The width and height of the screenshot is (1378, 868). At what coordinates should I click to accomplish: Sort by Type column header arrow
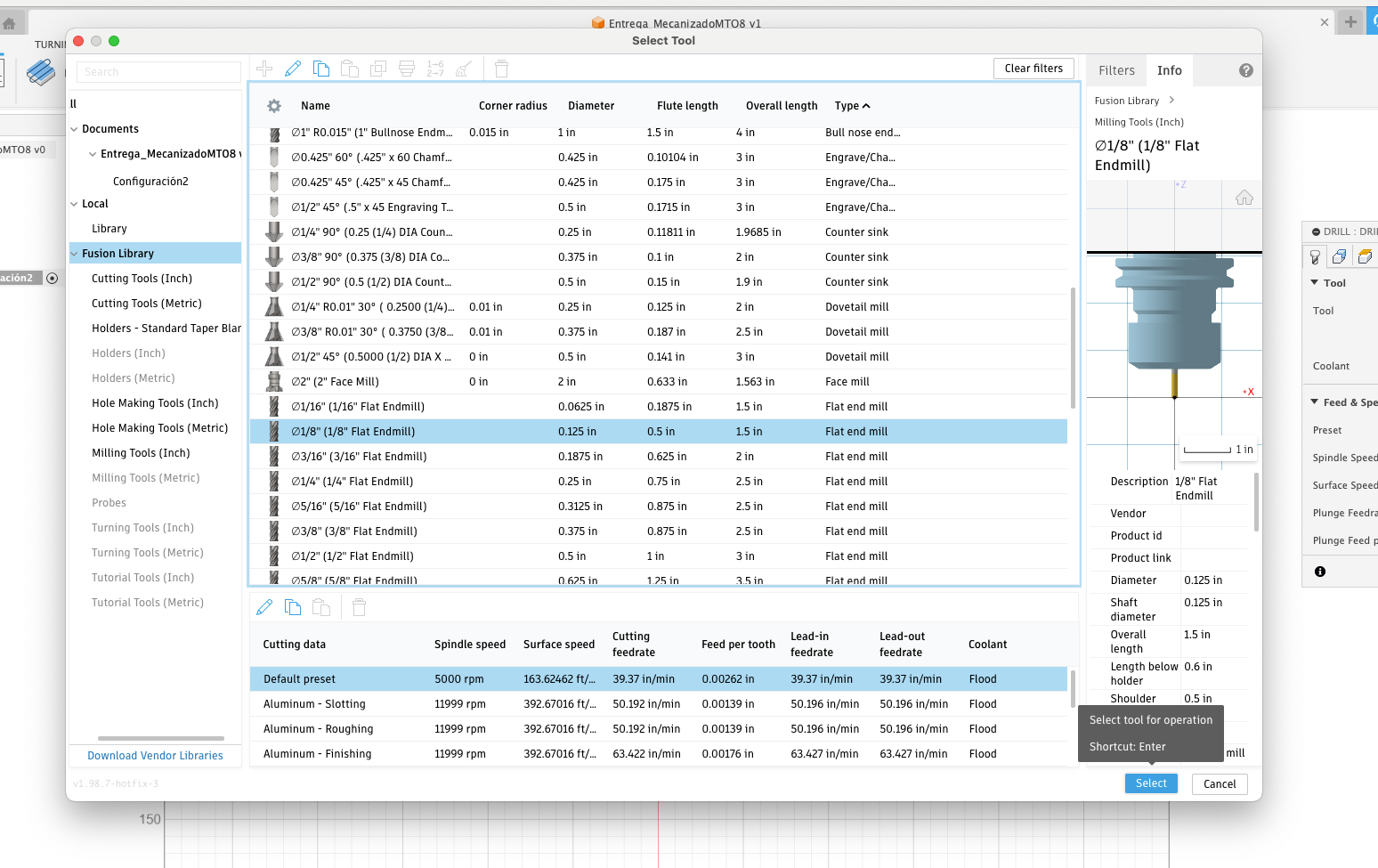click(x=866, y=106)
